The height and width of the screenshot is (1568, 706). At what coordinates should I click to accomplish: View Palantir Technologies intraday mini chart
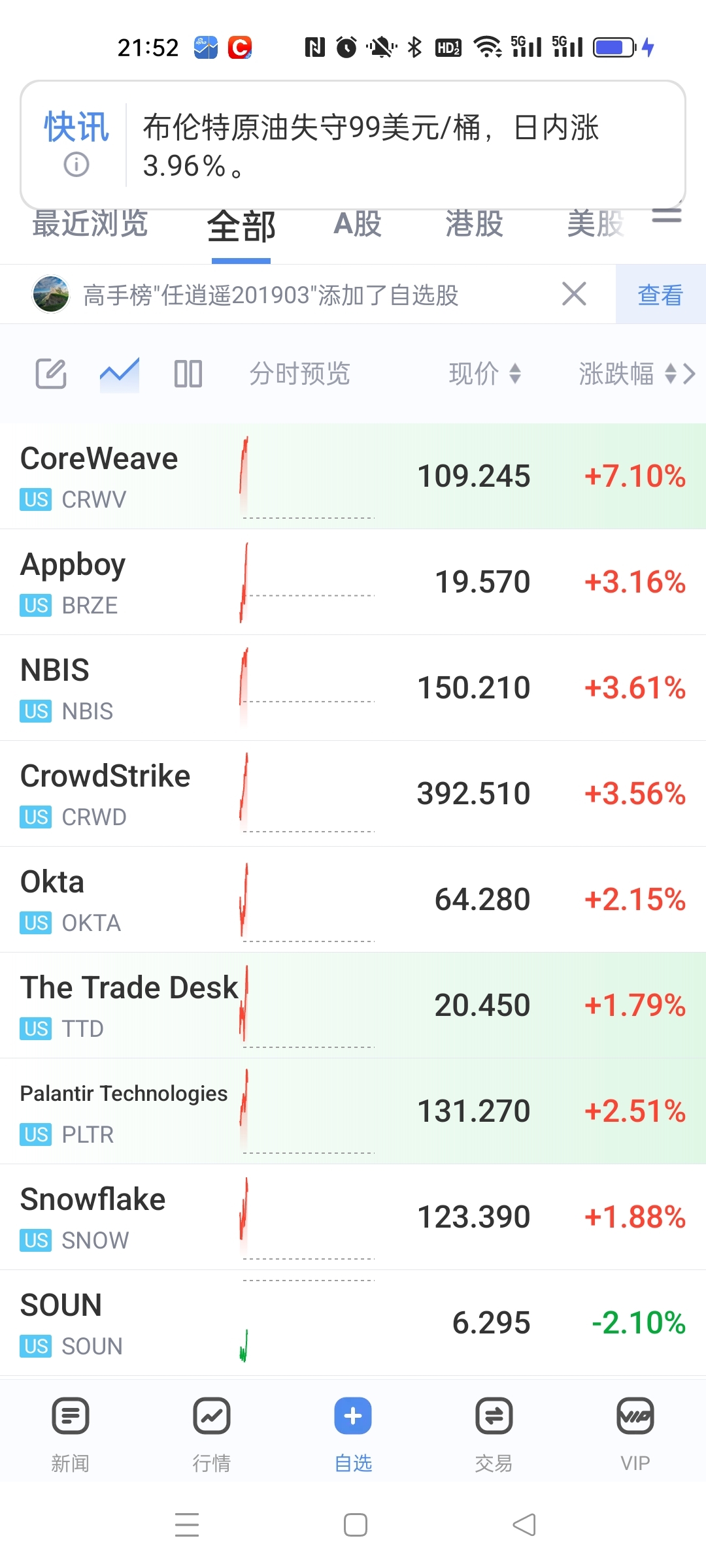coord(307,1111)
